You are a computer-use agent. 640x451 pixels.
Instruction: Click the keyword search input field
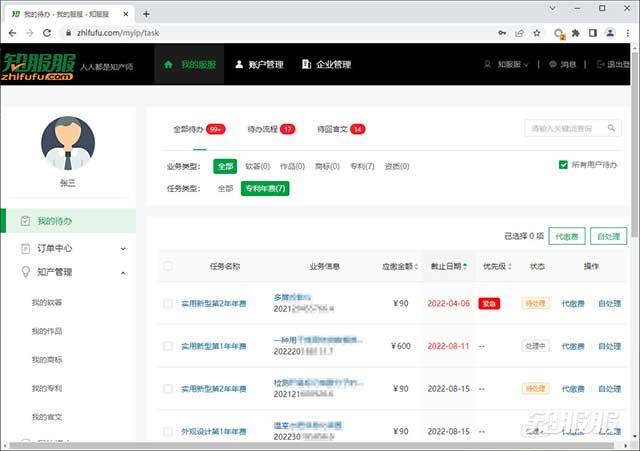565,129
